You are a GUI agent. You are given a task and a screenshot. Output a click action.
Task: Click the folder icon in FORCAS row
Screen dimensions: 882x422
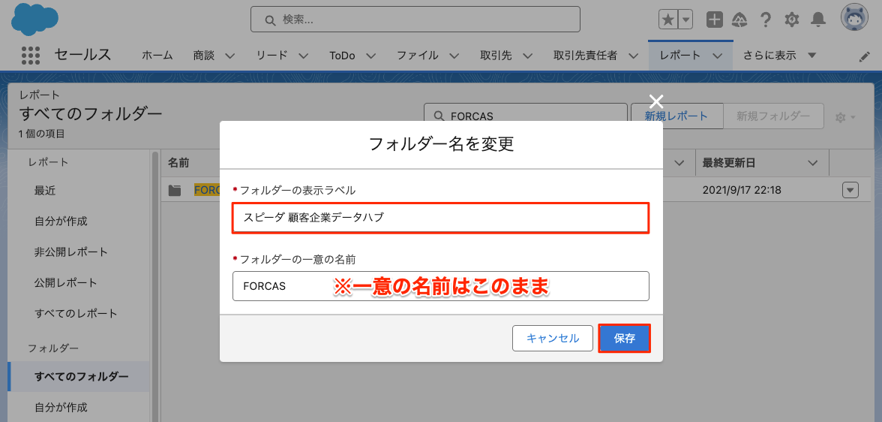coord(175,190)
